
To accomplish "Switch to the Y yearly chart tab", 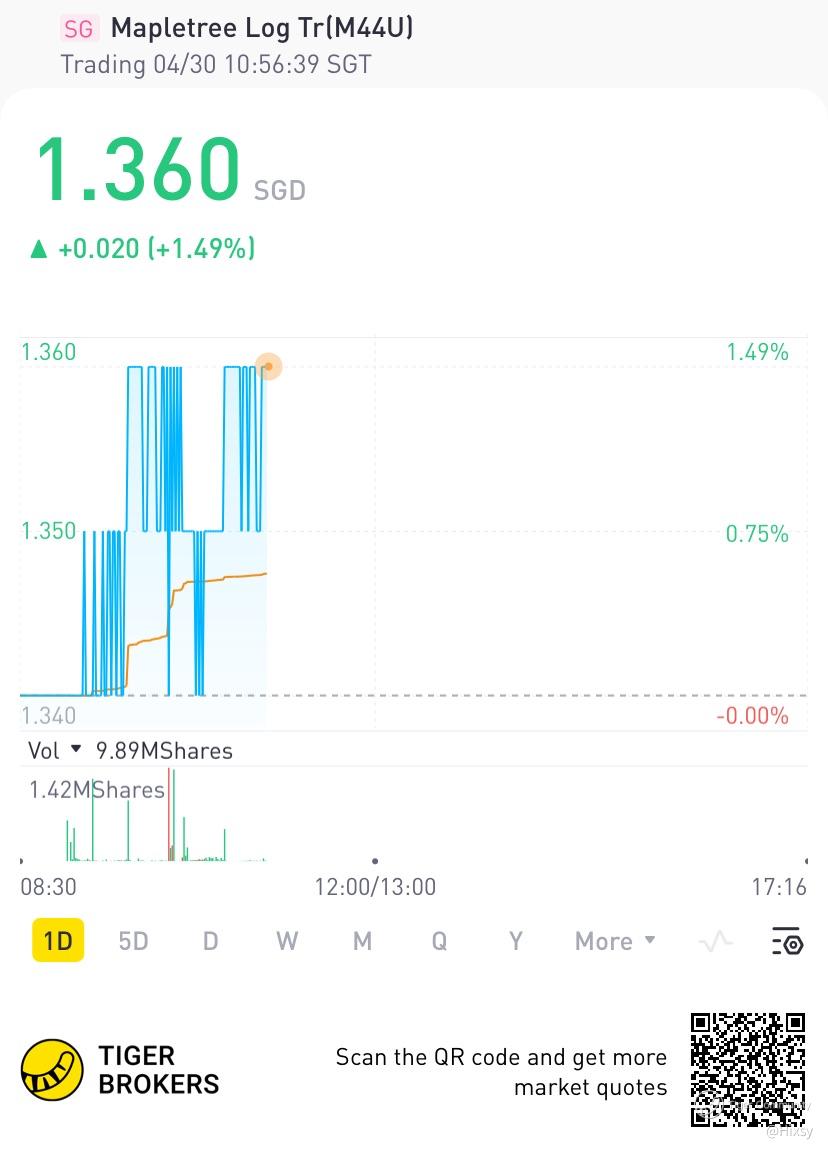I will pos(515,941).
